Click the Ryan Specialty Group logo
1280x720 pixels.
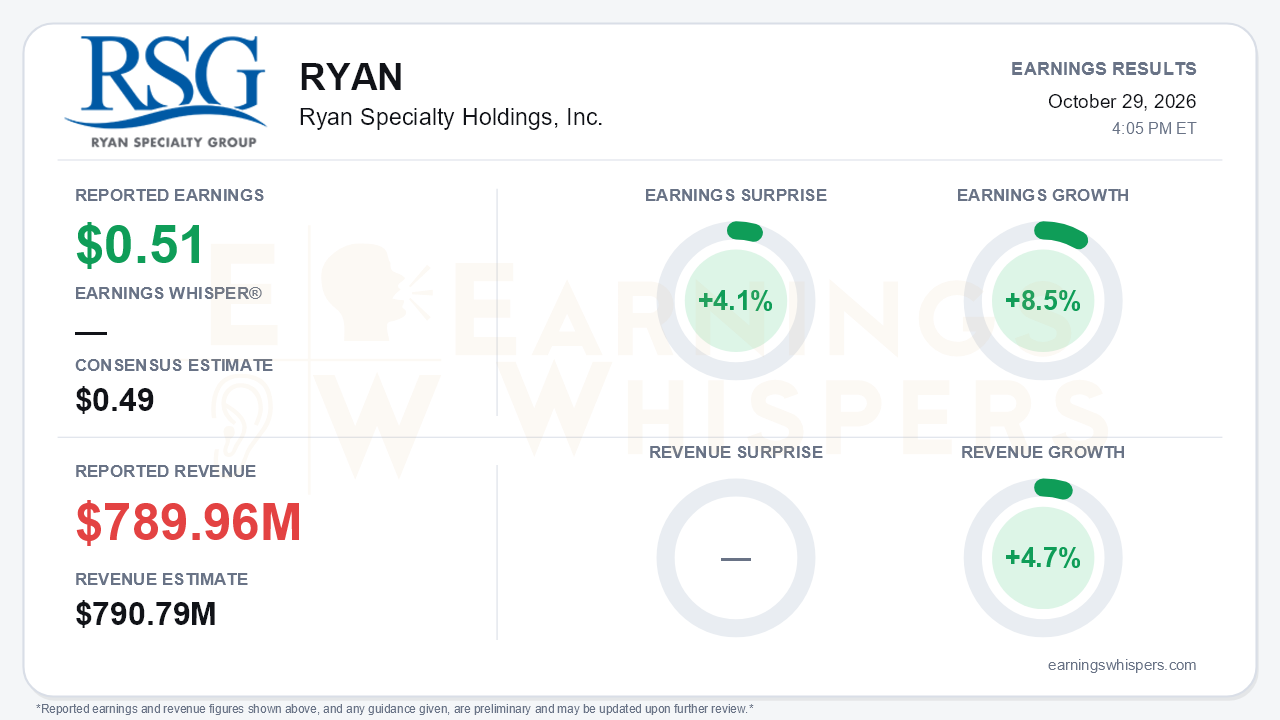[165, 92]
